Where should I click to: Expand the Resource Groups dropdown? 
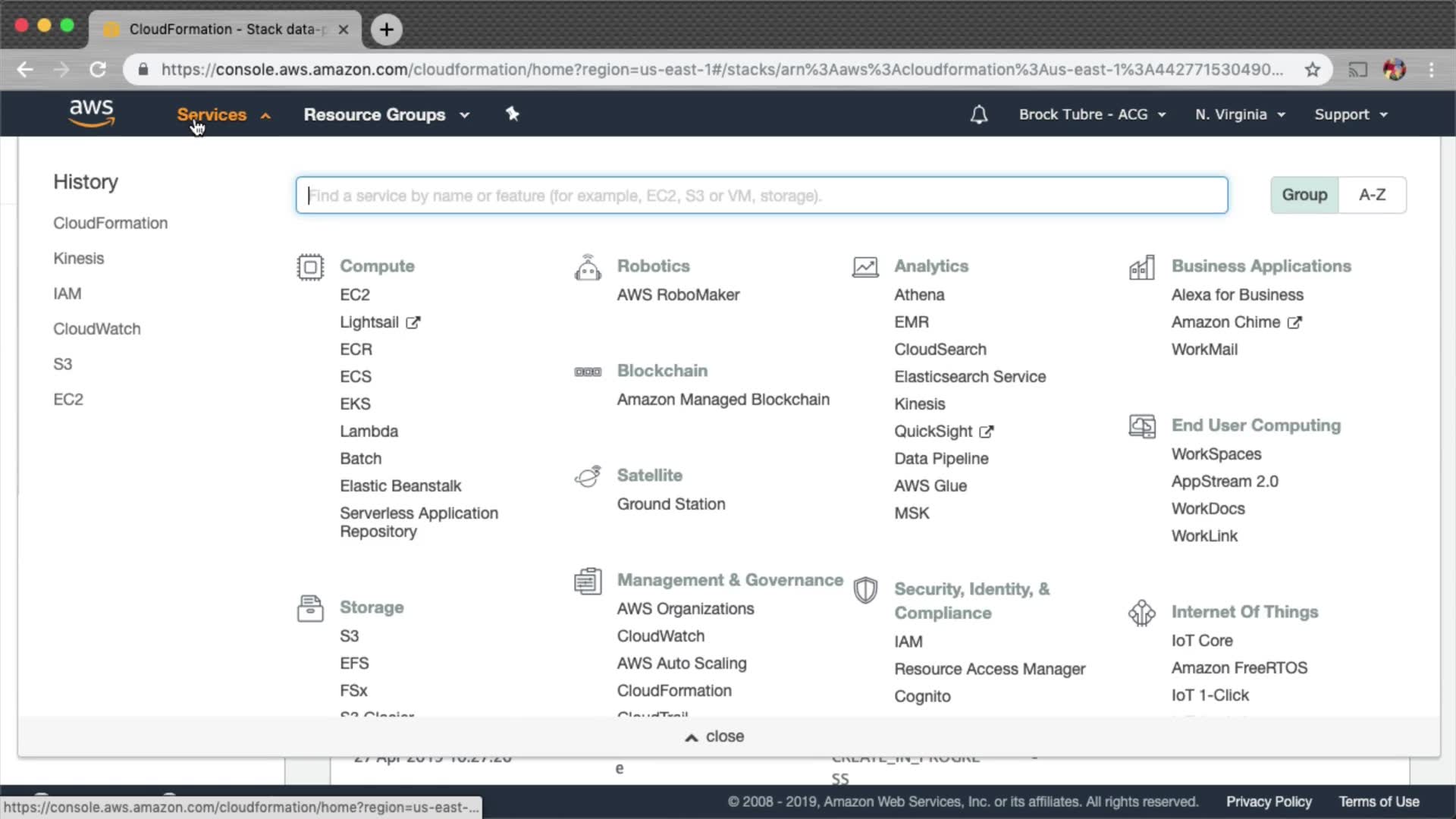pos(386,115)
